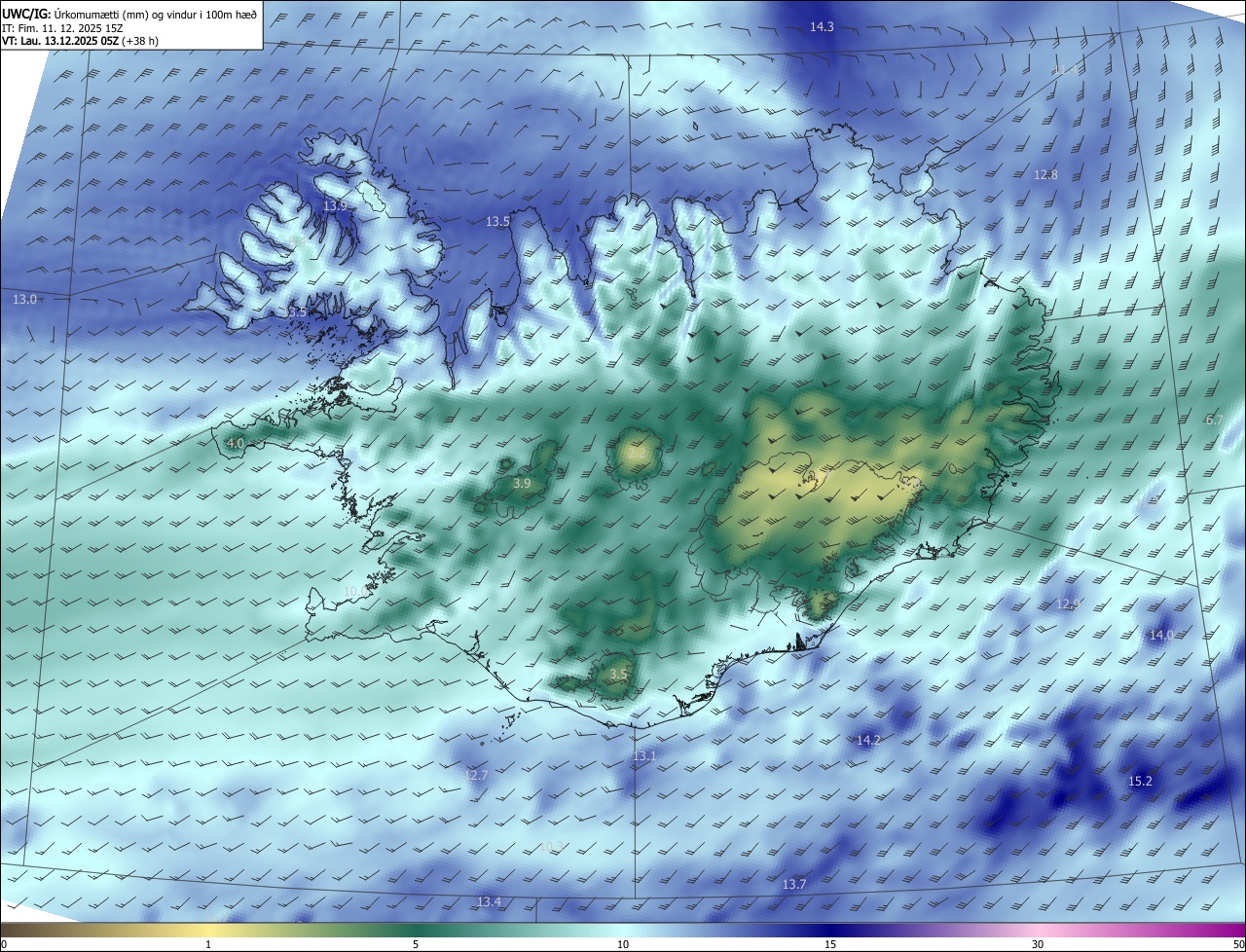Click the 10.0 value label

(356, 591)
